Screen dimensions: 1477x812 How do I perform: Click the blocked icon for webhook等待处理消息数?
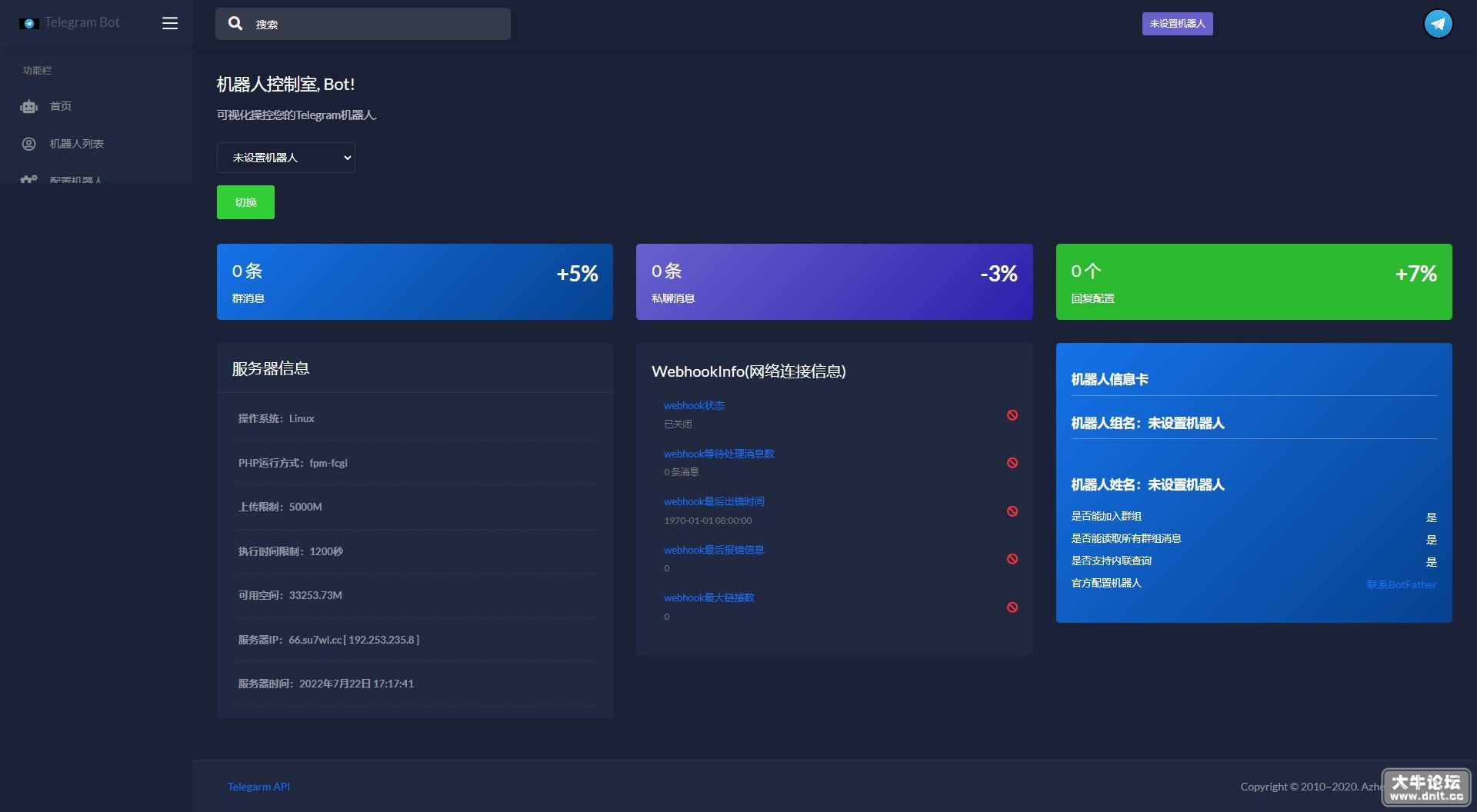pos(1012,463)
